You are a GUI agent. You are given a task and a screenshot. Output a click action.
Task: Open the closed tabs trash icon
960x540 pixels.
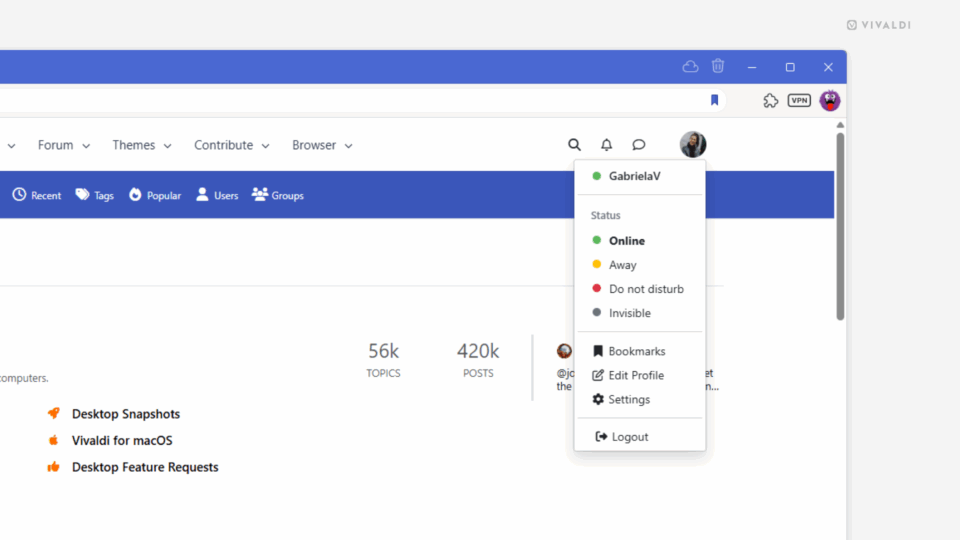click(718, 66)
